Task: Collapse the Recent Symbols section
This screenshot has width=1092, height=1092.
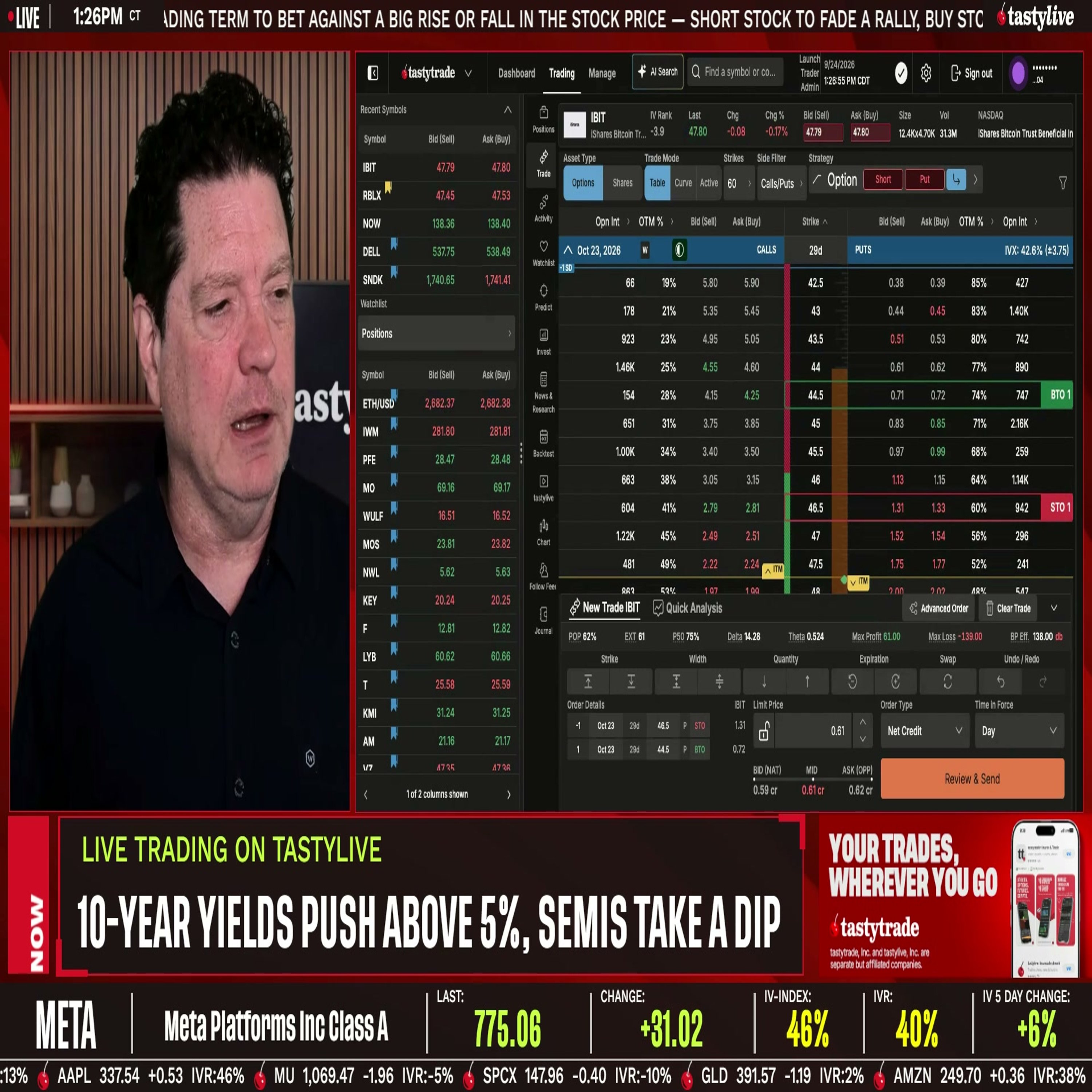Action: pos(507,110)
